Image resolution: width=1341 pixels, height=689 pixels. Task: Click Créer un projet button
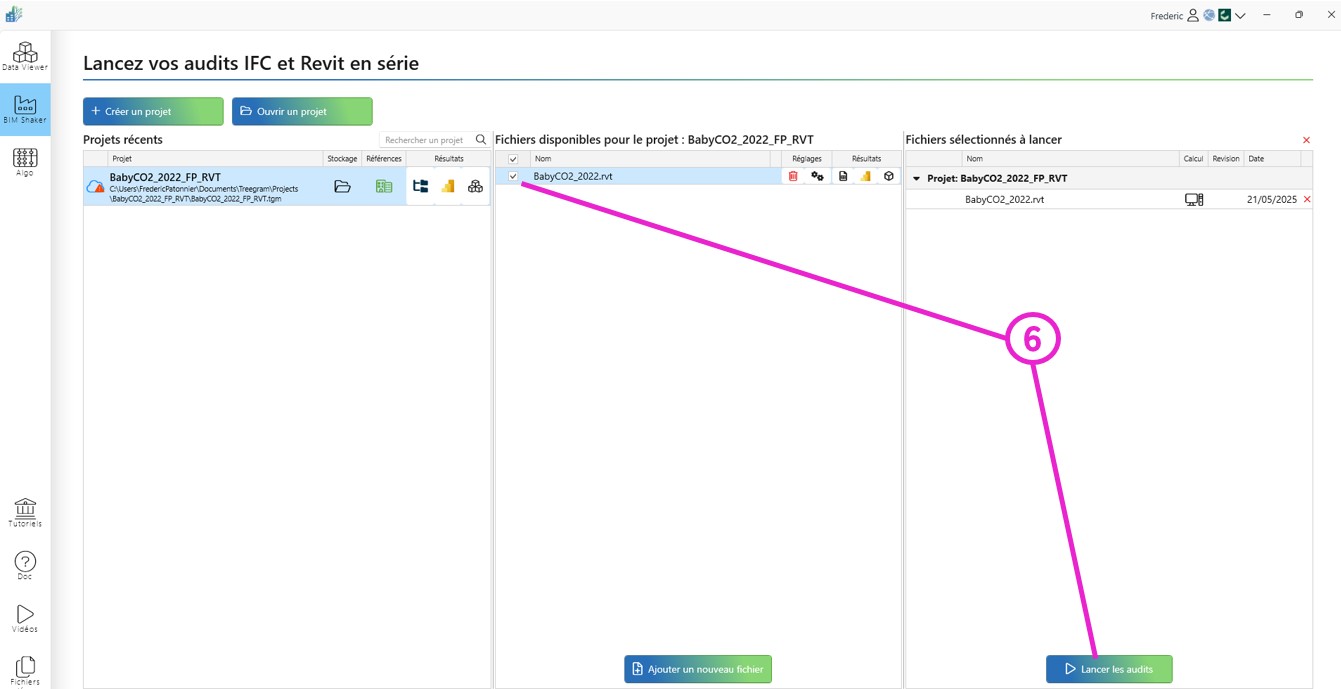[x=153, y=111]
